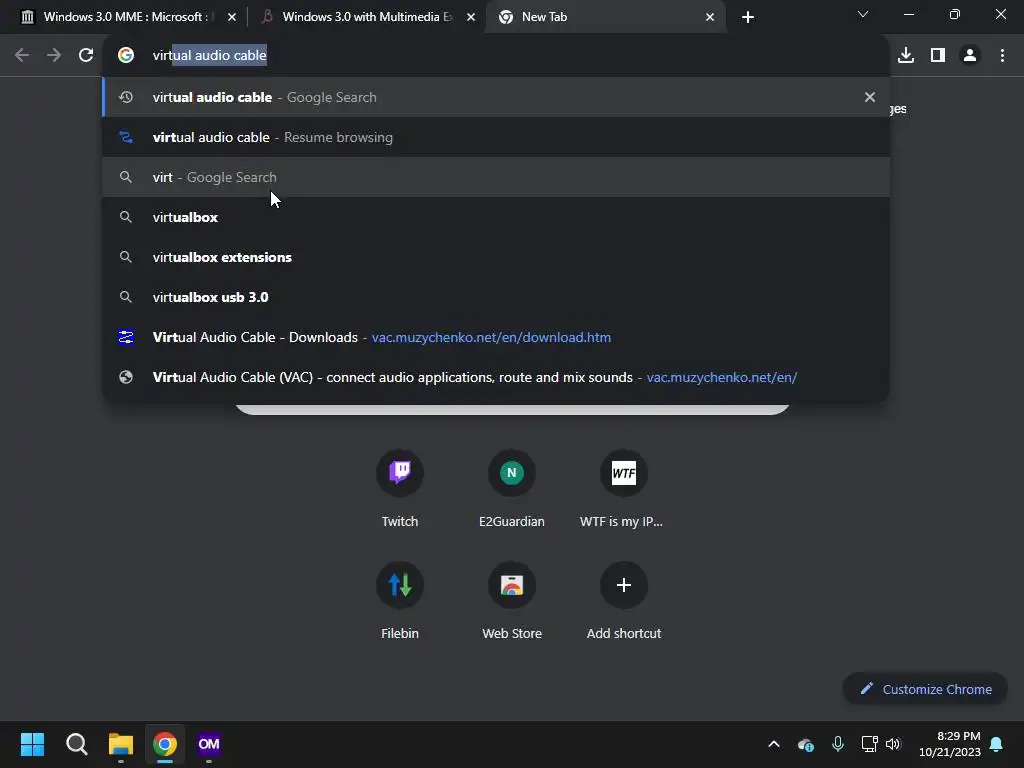Open the Chrome three-dot menu

pos(1002,56)
